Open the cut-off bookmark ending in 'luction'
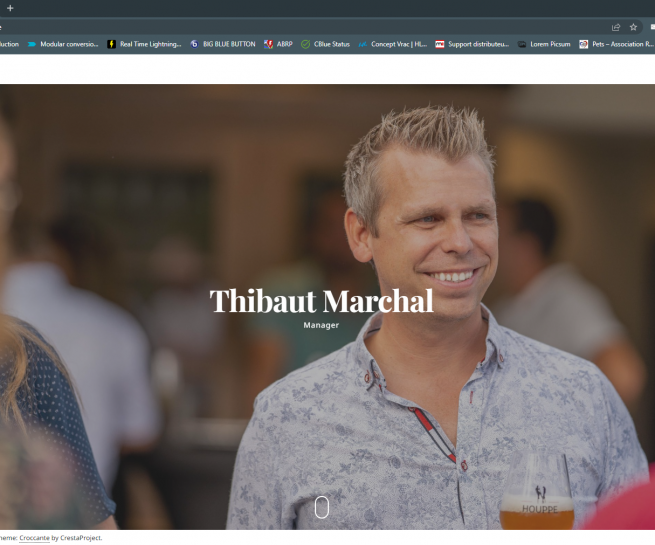The width and height of the screenshot is (655, 545). tap(9, 44)
